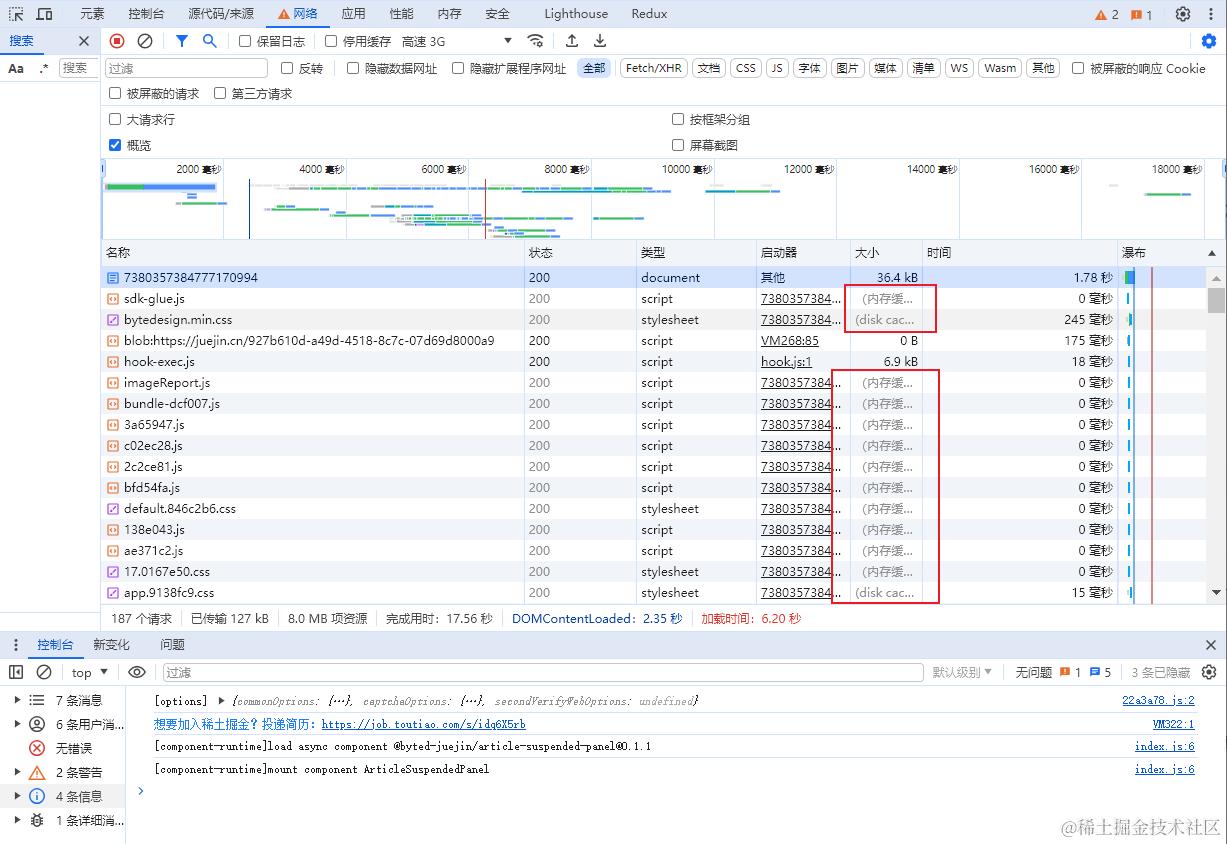Switch to Console tab in top bar

[147, 14]
